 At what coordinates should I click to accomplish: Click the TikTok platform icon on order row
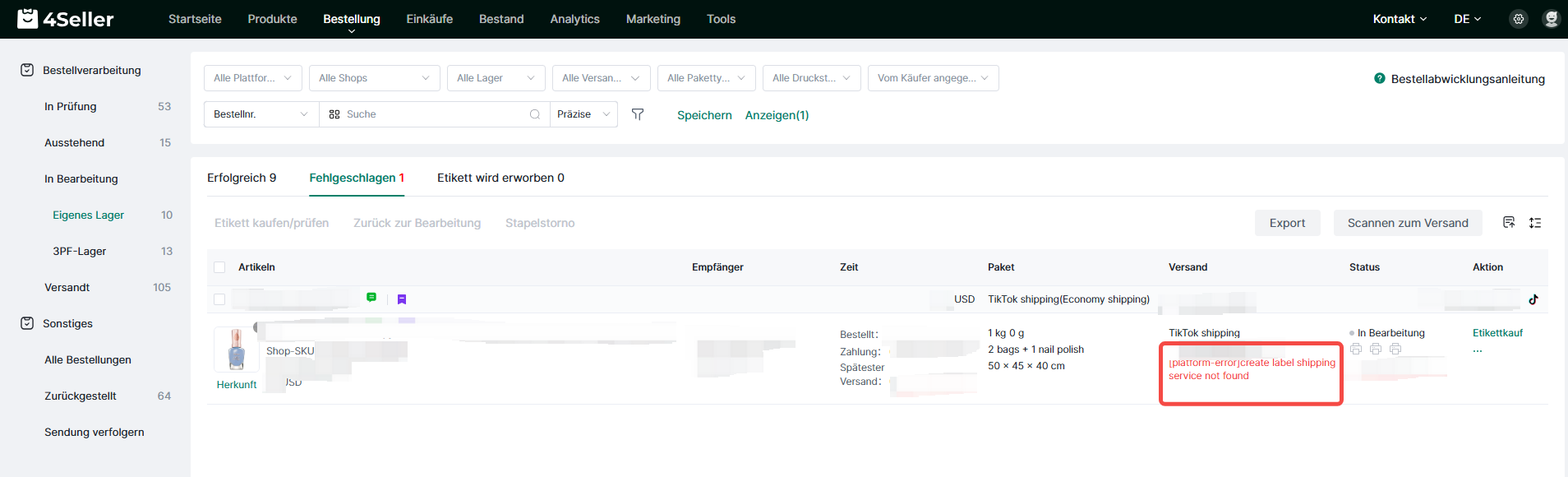tap(1533, 299)
